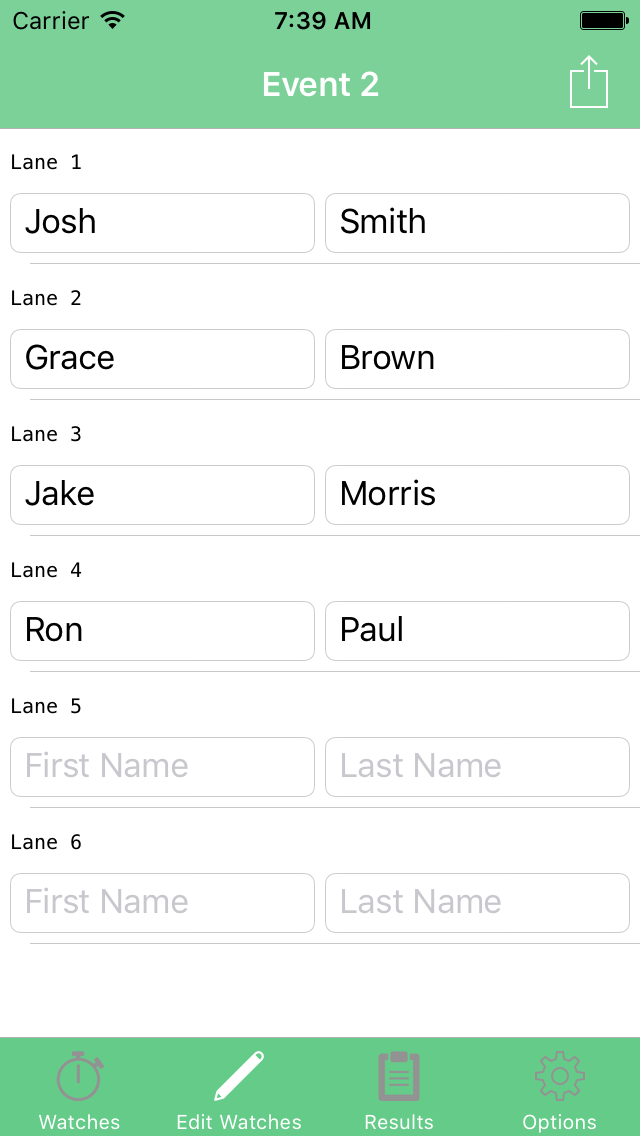
Task: Select the Brown last name field
Action: coord(477,359)
